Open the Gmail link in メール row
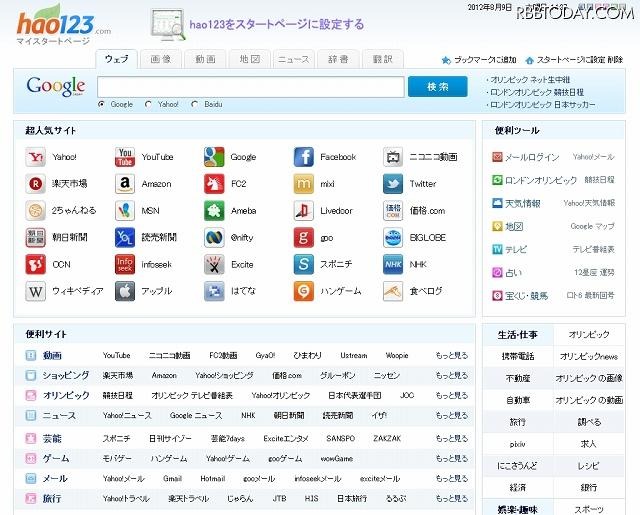640x515 pixels. click(172, 479)
